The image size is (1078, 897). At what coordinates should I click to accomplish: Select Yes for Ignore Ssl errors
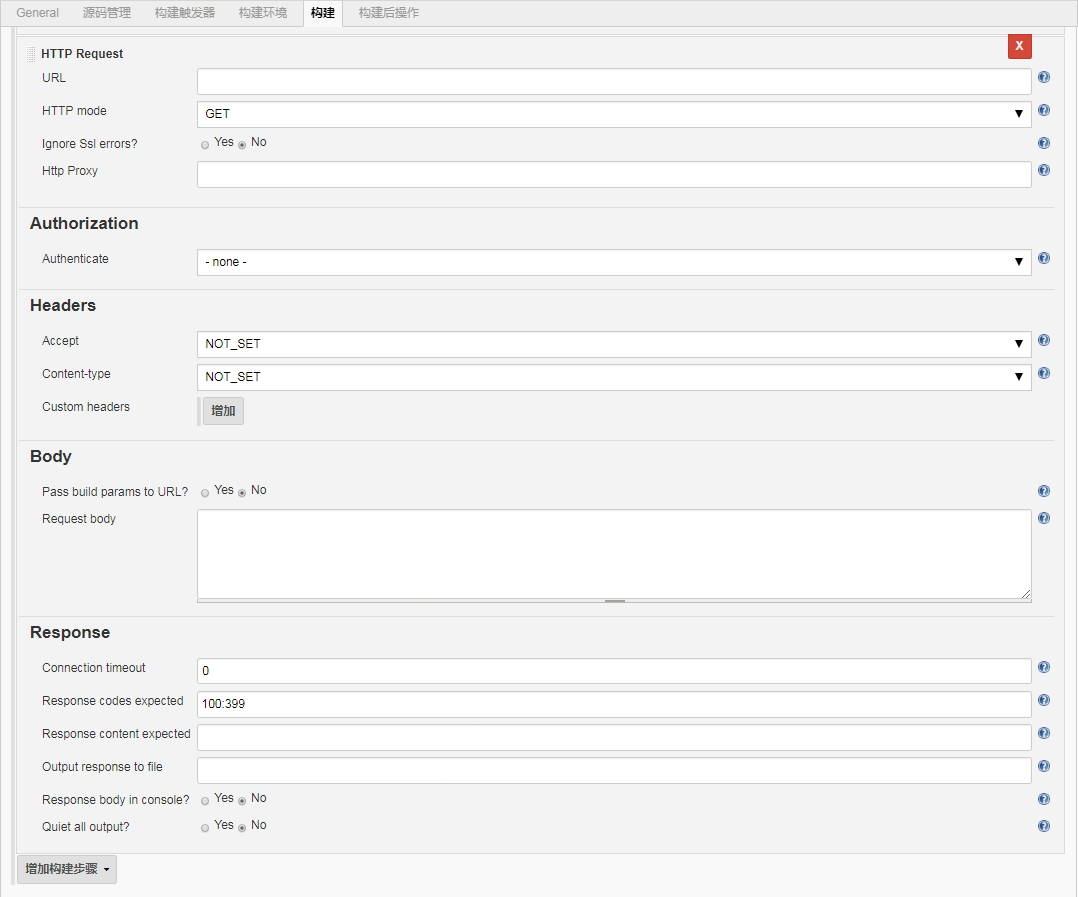tap(205, 145)
